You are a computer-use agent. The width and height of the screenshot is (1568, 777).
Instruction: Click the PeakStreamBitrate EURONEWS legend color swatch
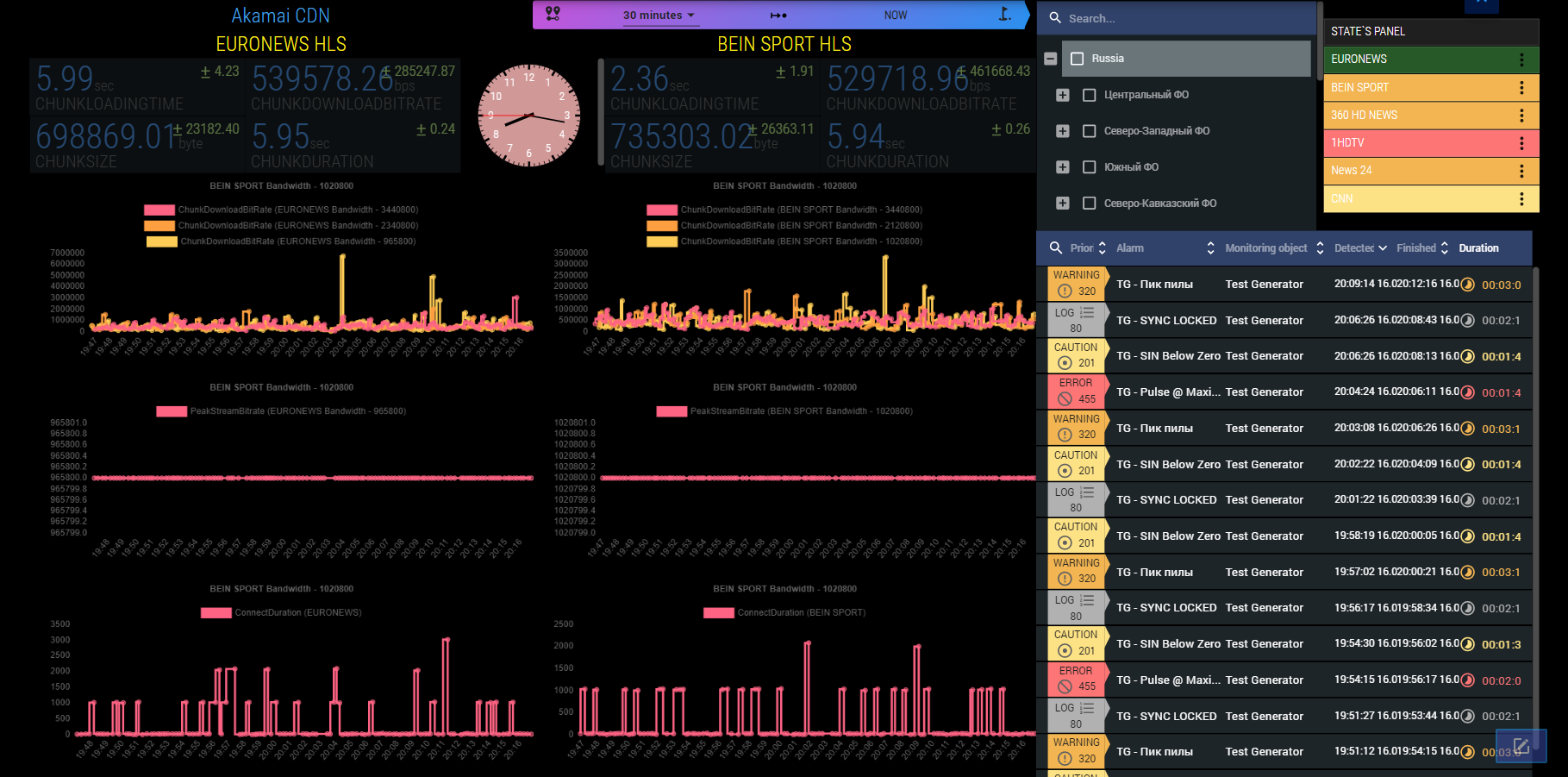pyautogui.click(x=172, y=411)
